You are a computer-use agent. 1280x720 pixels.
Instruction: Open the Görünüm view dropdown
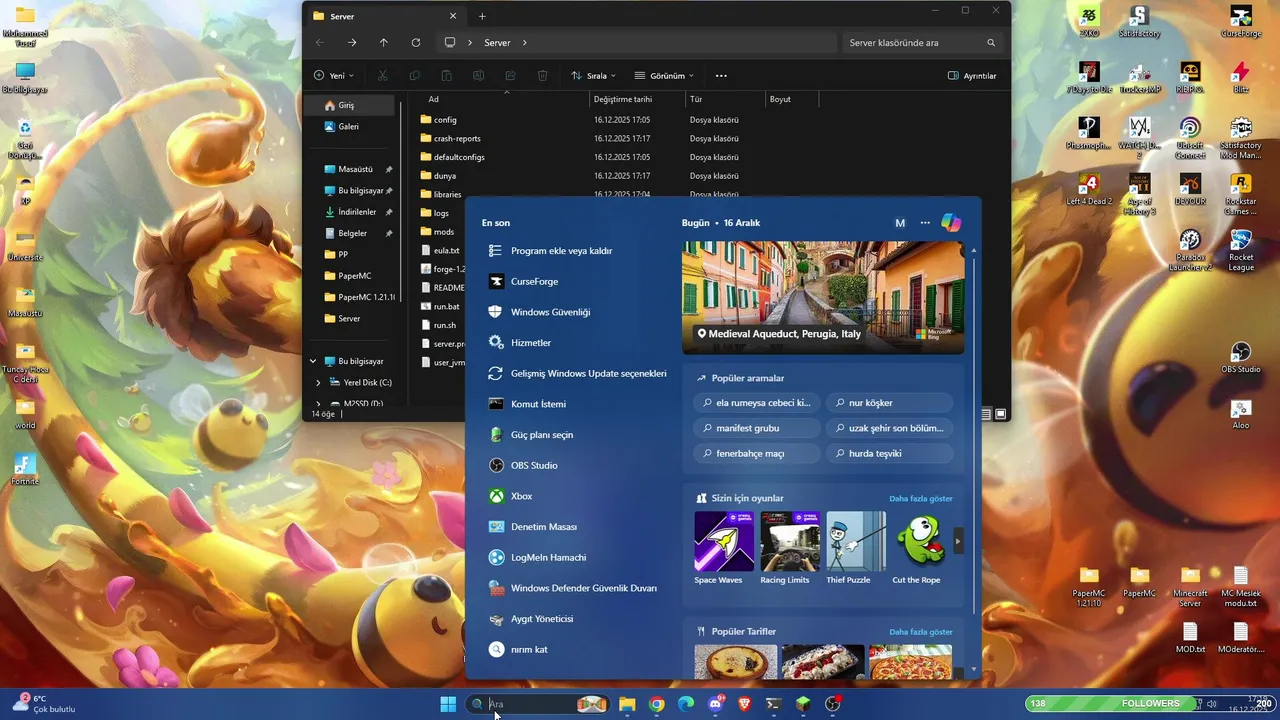tap(664, 75)
